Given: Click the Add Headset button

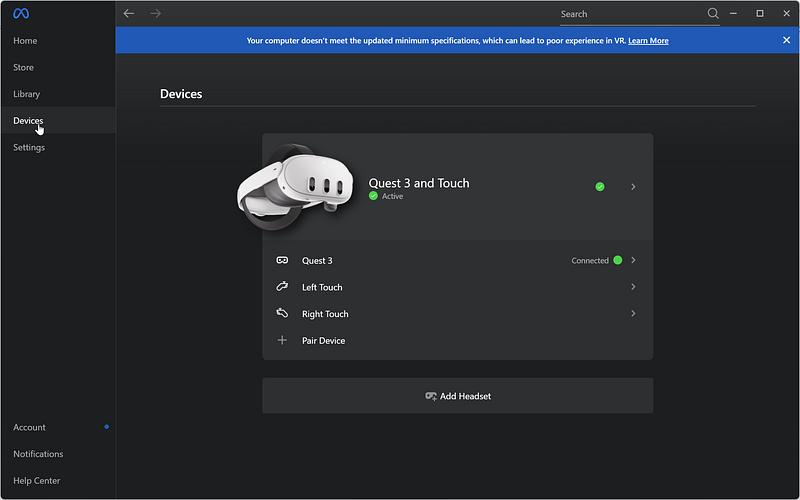Looking at the screenshot, I should [x=458, y=396].
